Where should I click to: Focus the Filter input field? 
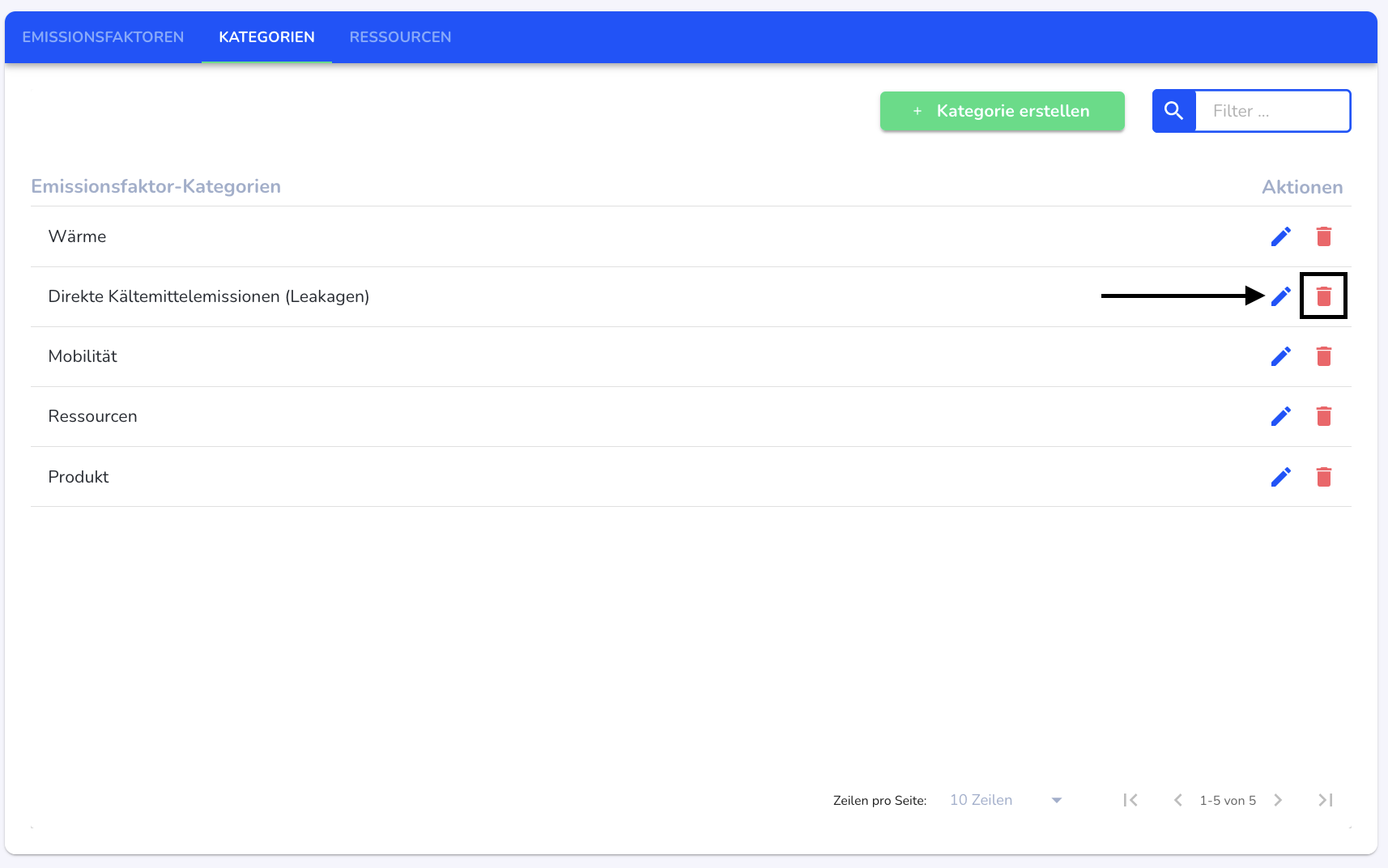pyautogui.click(x=1272, y=111)
